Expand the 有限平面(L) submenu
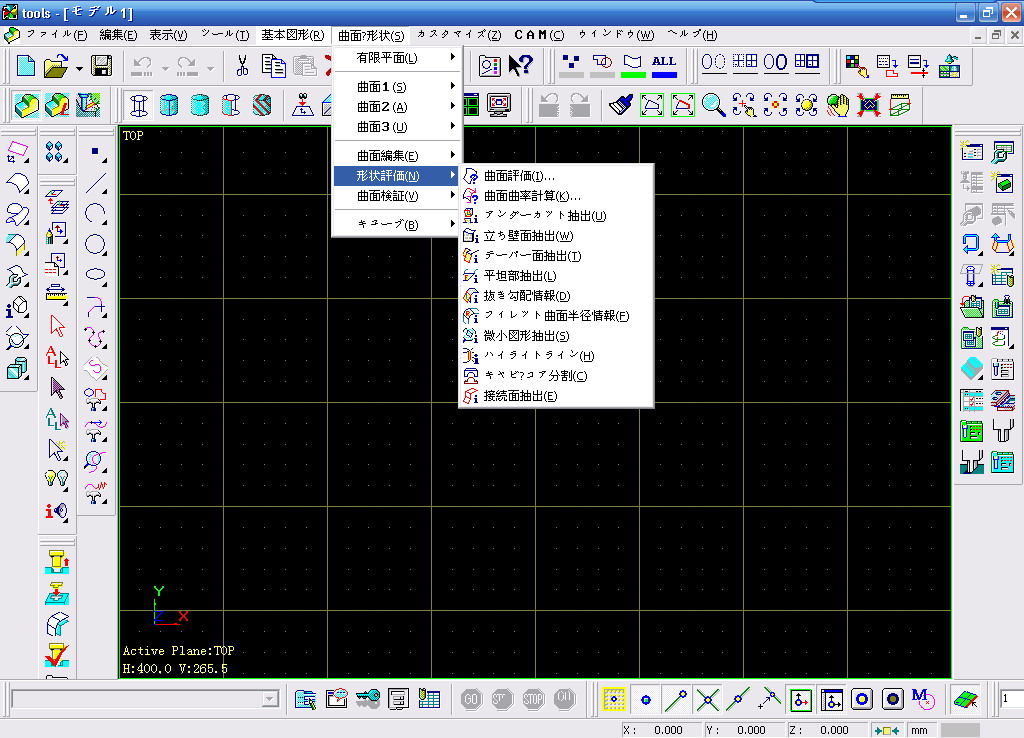The height and width of the screenshot is (738, 1024). coord(398,57)
